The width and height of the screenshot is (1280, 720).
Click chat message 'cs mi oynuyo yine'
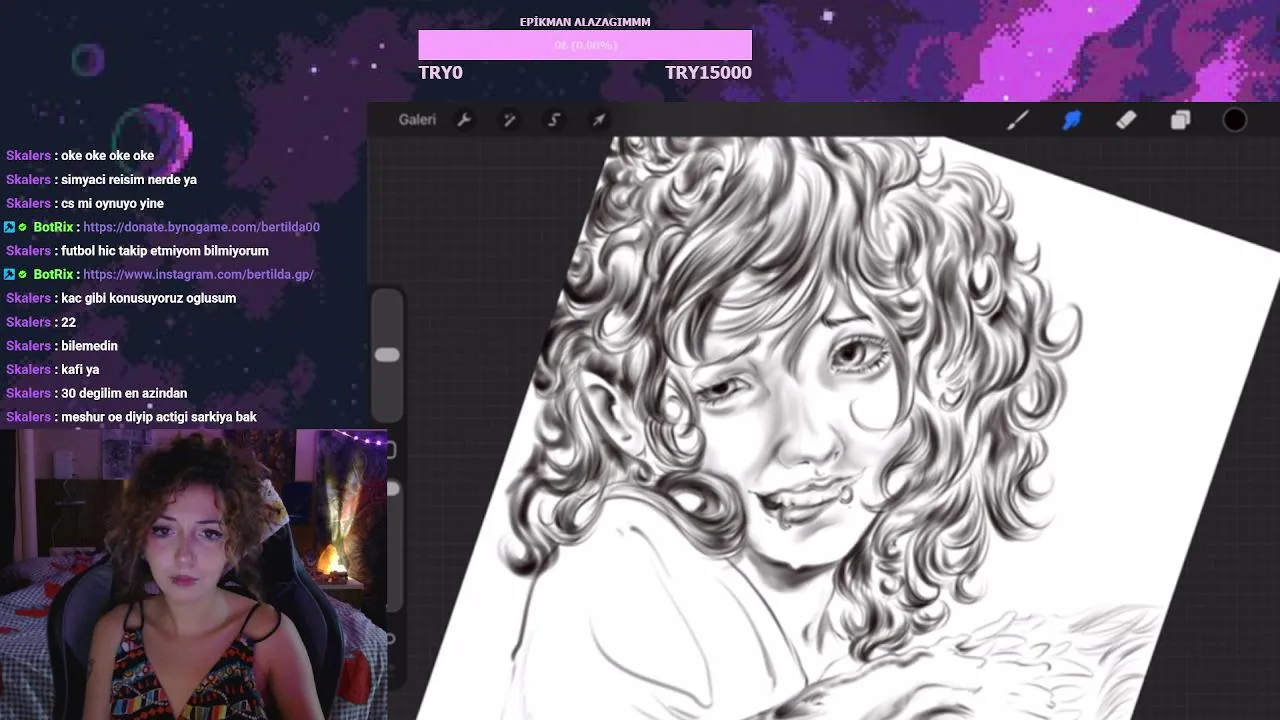click(112, 203)
